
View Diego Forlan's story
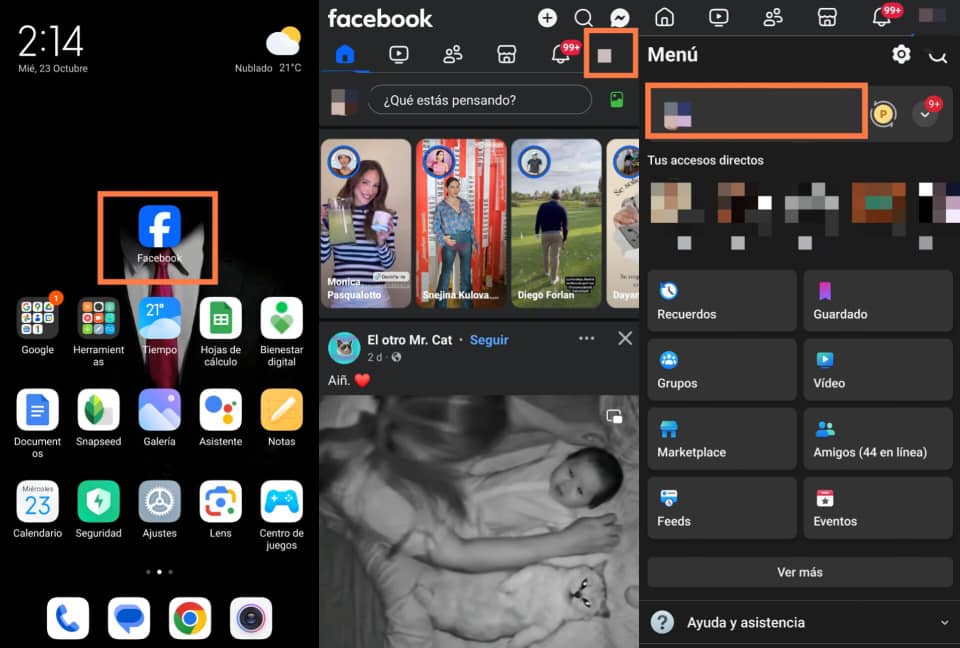click(557, 224)
